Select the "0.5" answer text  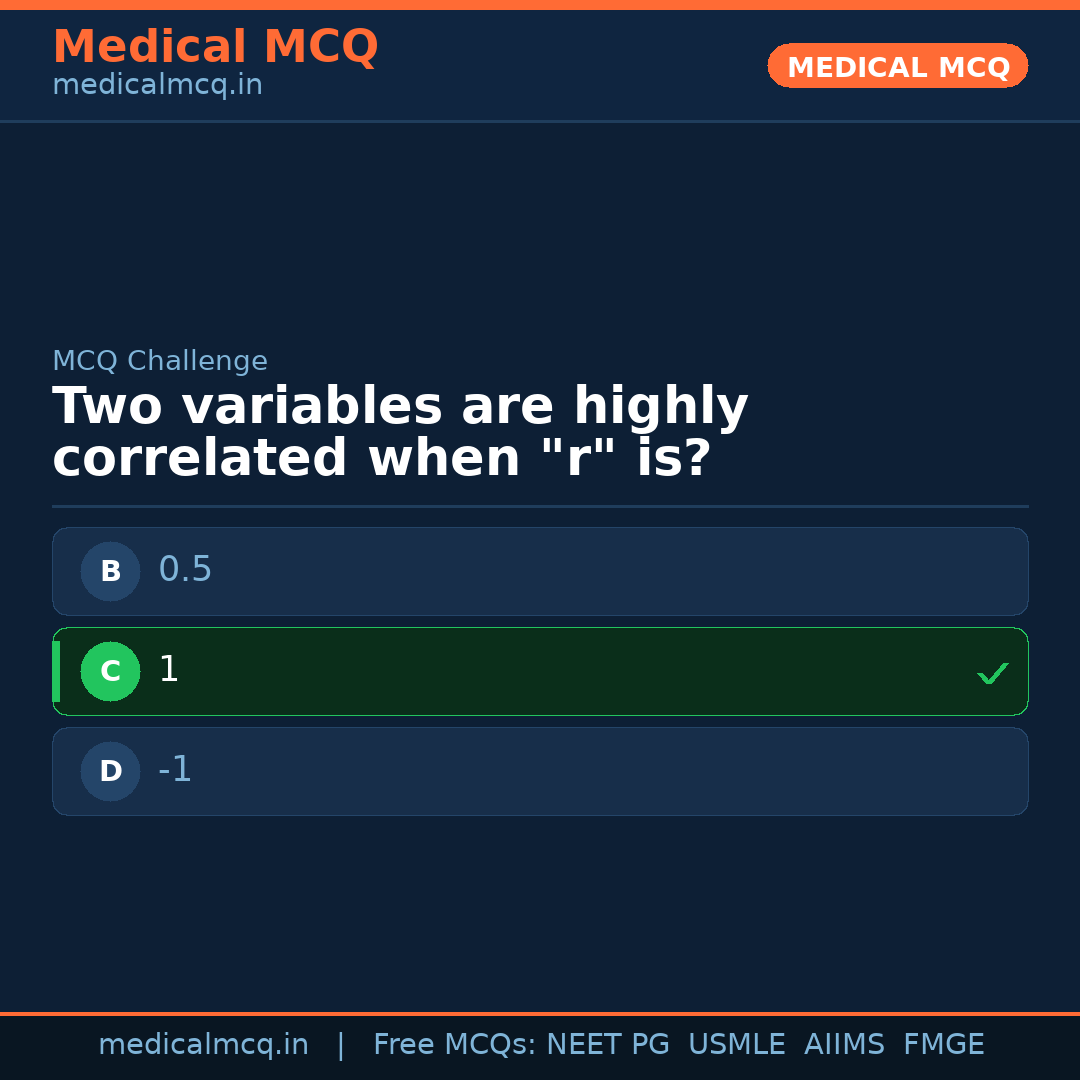click(x=185, y=570)
